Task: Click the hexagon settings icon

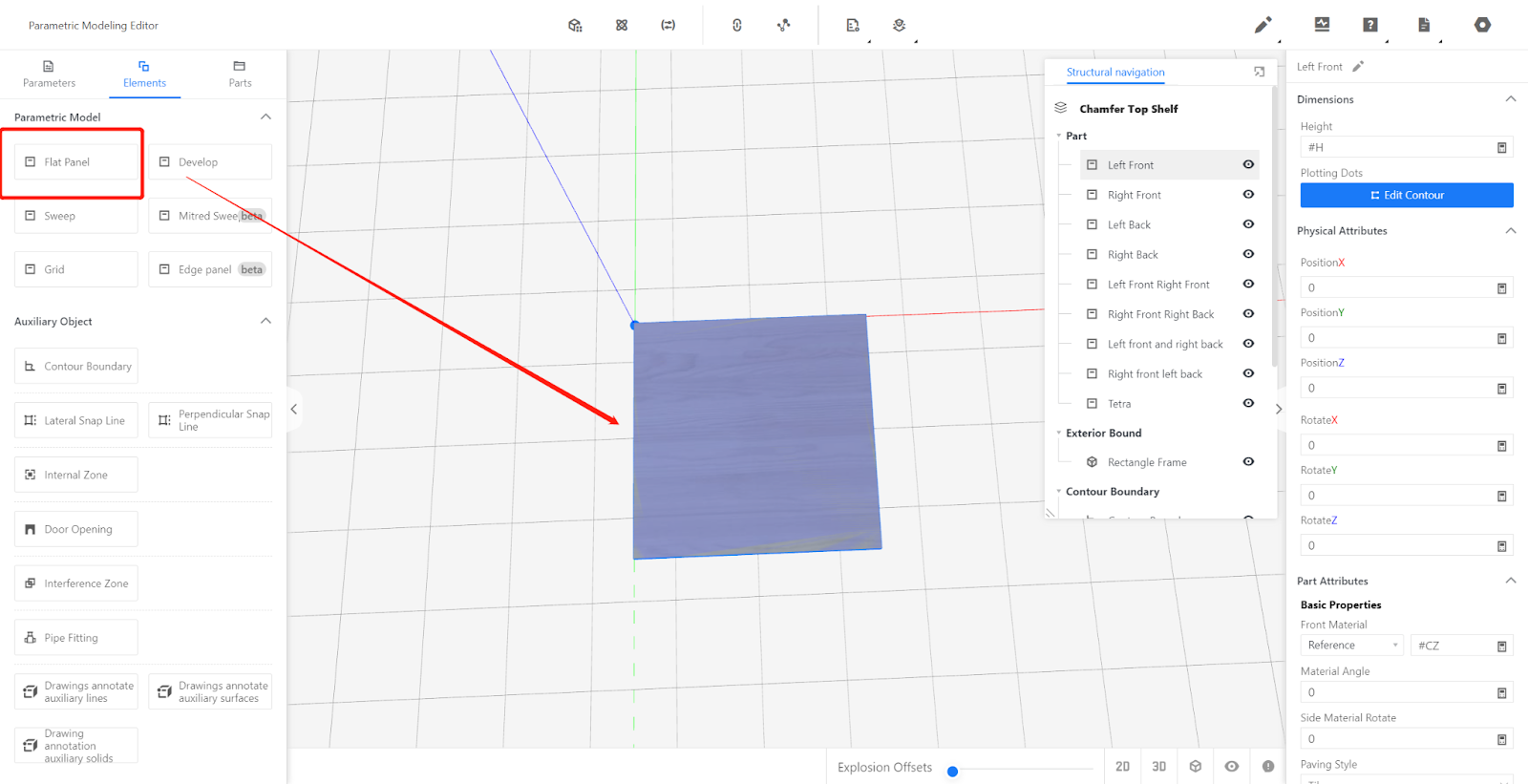Action: [1482, 25]
